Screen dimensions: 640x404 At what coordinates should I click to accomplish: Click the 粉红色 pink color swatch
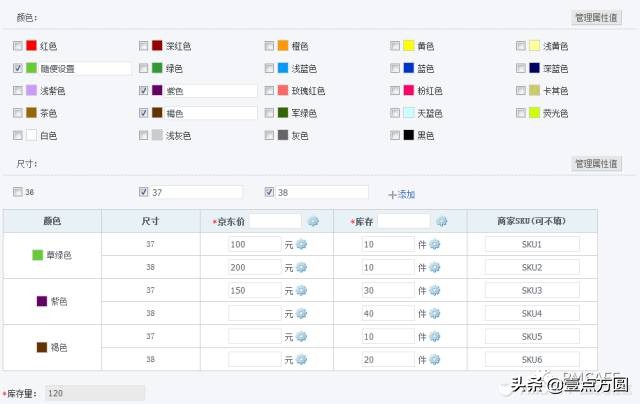409,90
